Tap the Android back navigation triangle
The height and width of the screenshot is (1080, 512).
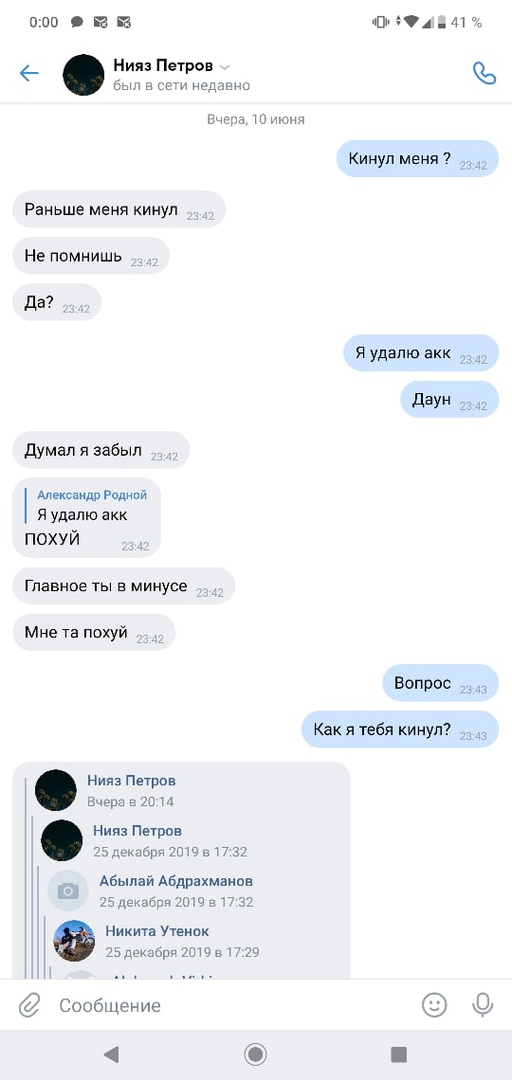[x=110, y=1054]
